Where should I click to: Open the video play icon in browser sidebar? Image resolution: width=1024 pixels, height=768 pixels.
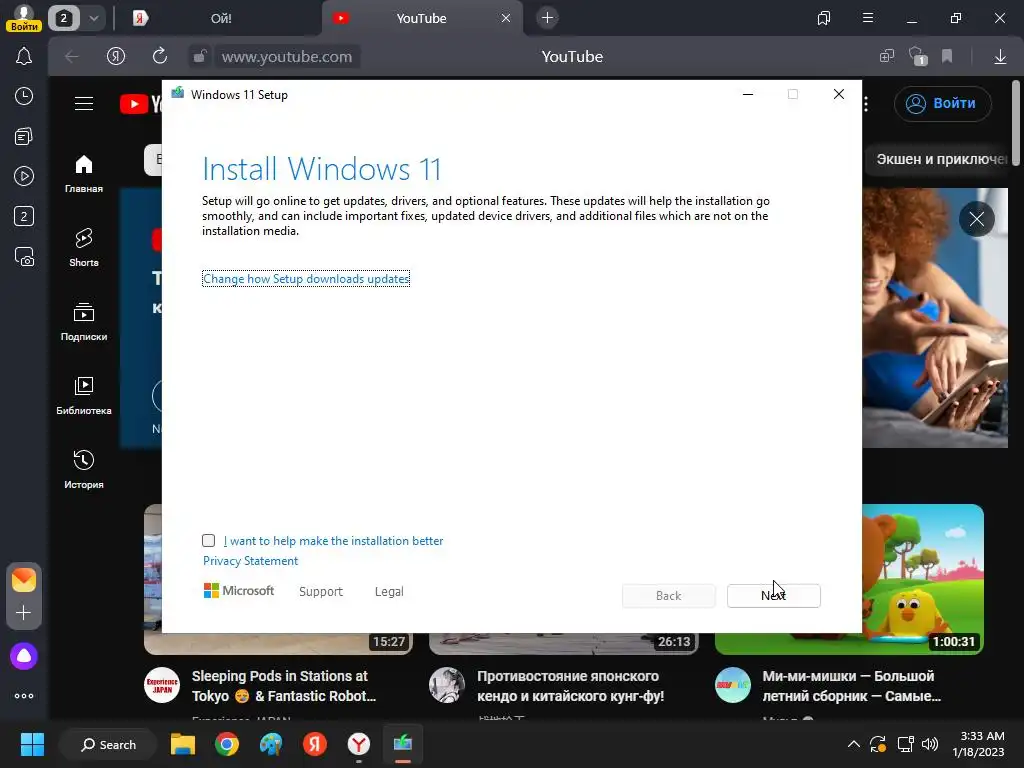24,176
